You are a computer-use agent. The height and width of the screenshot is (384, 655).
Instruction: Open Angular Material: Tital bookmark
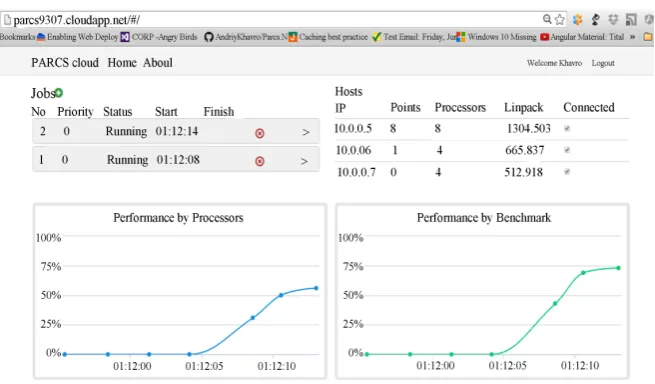pos(582,37)
